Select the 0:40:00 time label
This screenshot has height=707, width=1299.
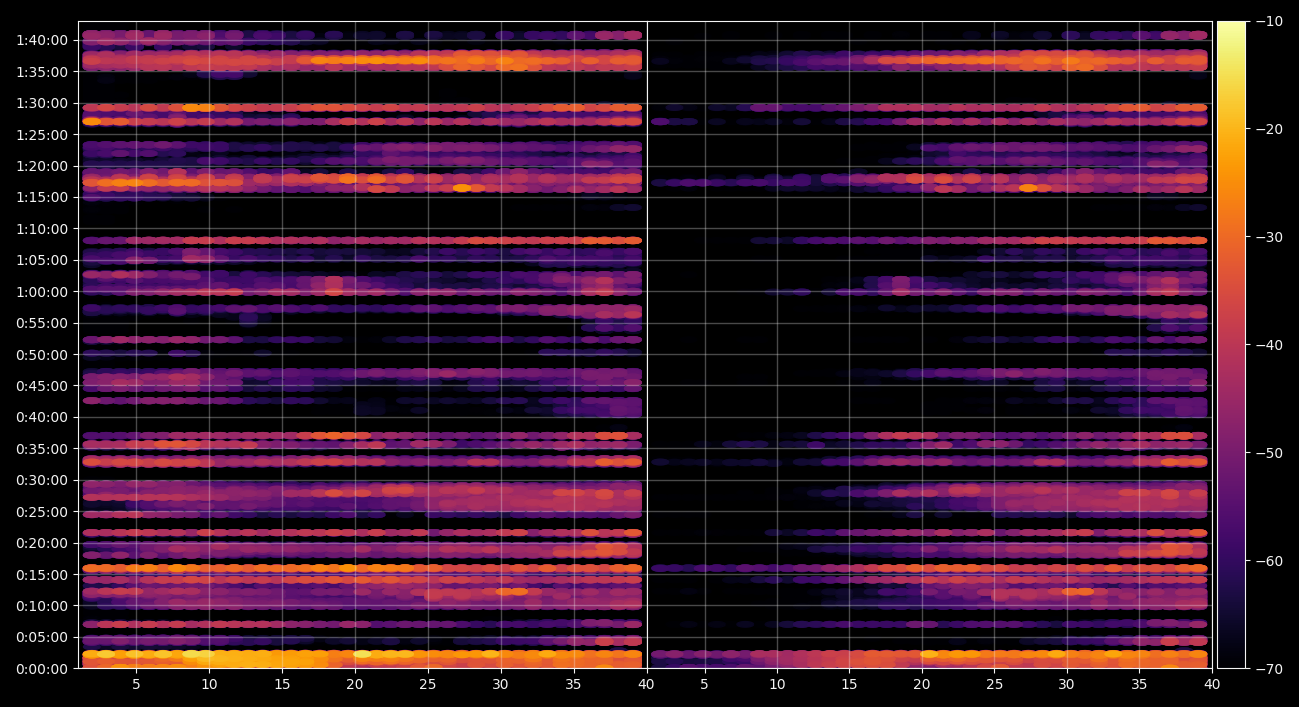(42, 417)
